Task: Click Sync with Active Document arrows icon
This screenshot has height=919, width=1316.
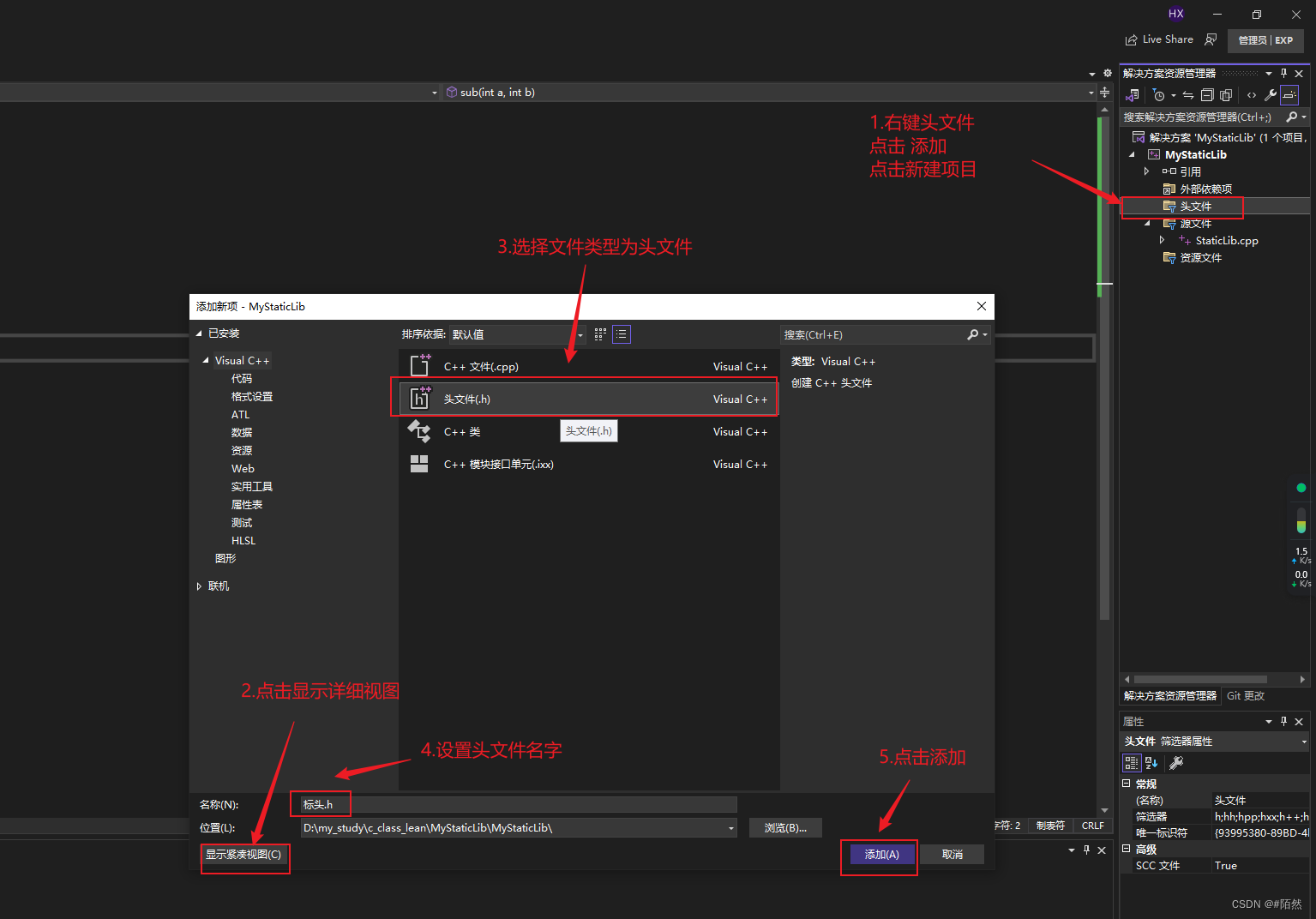Action: pyautogui.click(x=1188, y=95)
